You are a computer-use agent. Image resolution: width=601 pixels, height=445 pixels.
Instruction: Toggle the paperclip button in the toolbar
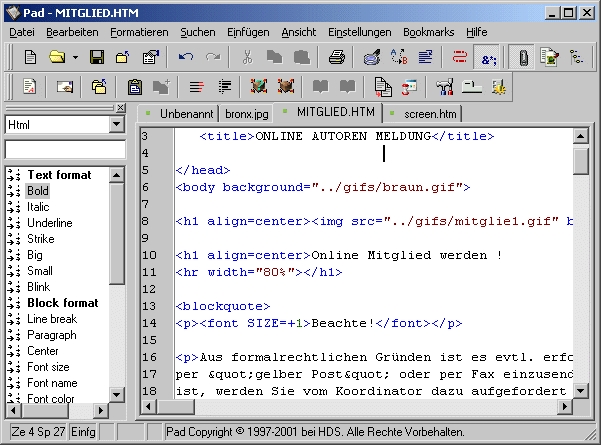(x=520, y=58)
